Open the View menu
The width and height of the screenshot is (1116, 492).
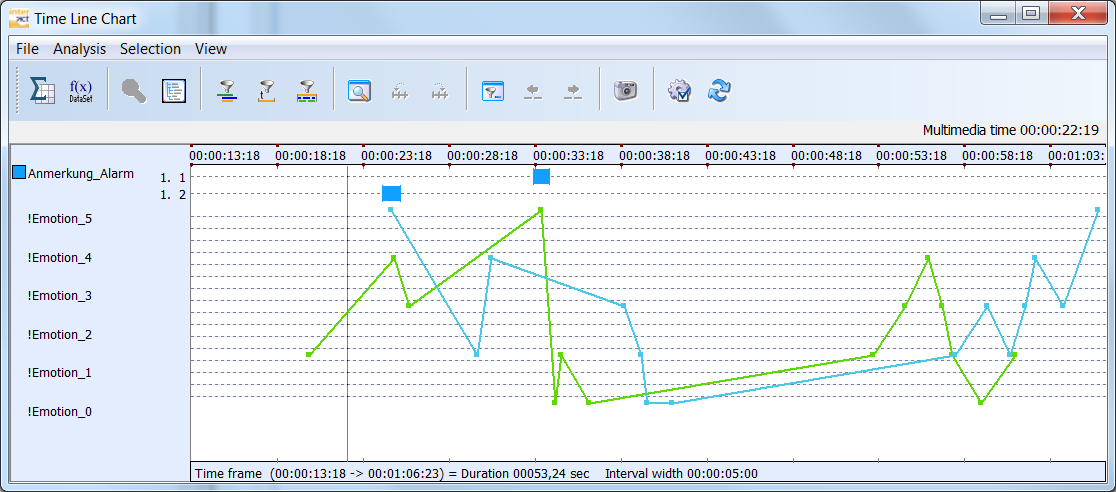211,48
